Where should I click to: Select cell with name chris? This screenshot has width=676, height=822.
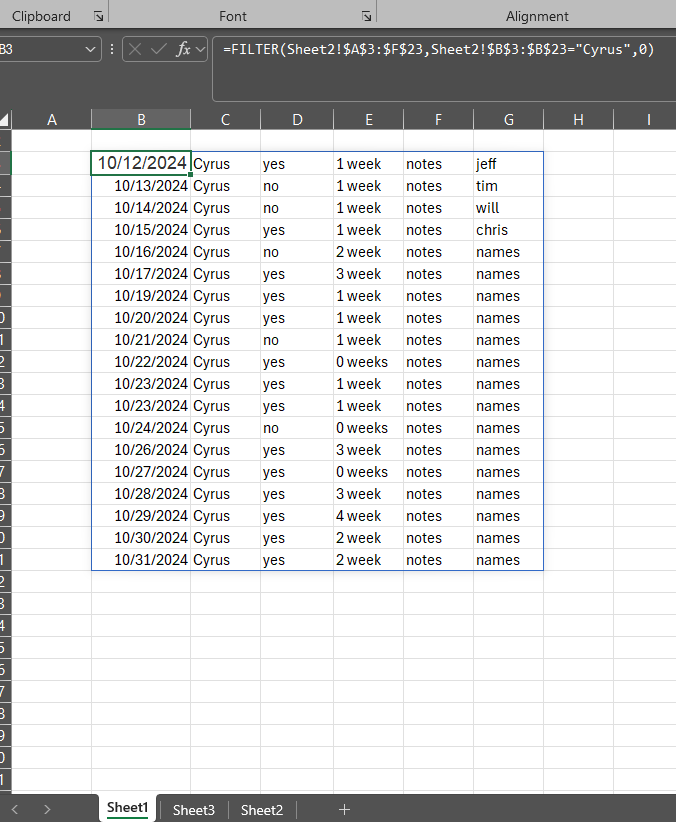pos(508,230)
